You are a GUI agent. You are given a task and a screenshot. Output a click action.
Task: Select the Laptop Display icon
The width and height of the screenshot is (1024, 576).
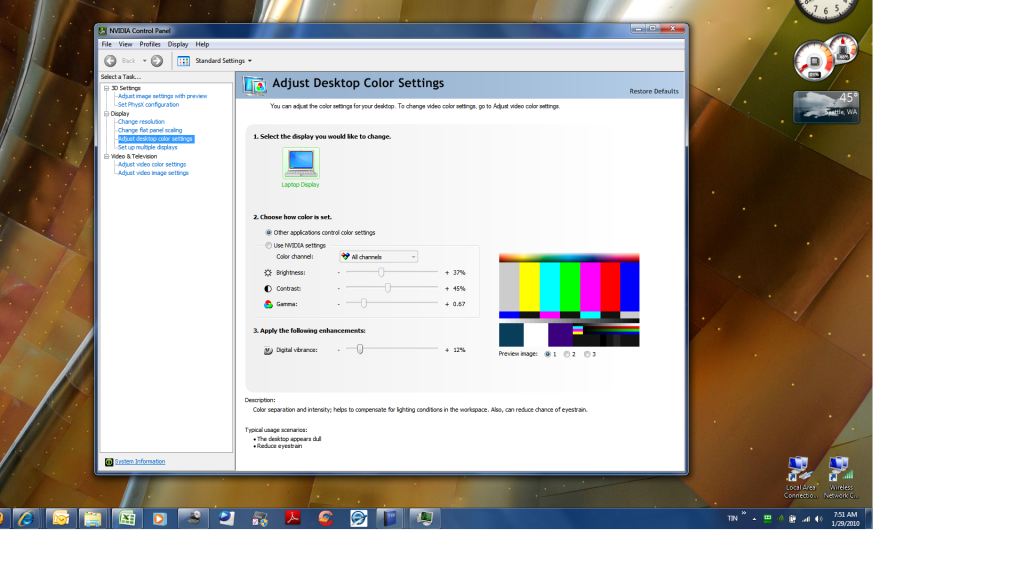tap(300, 163)
